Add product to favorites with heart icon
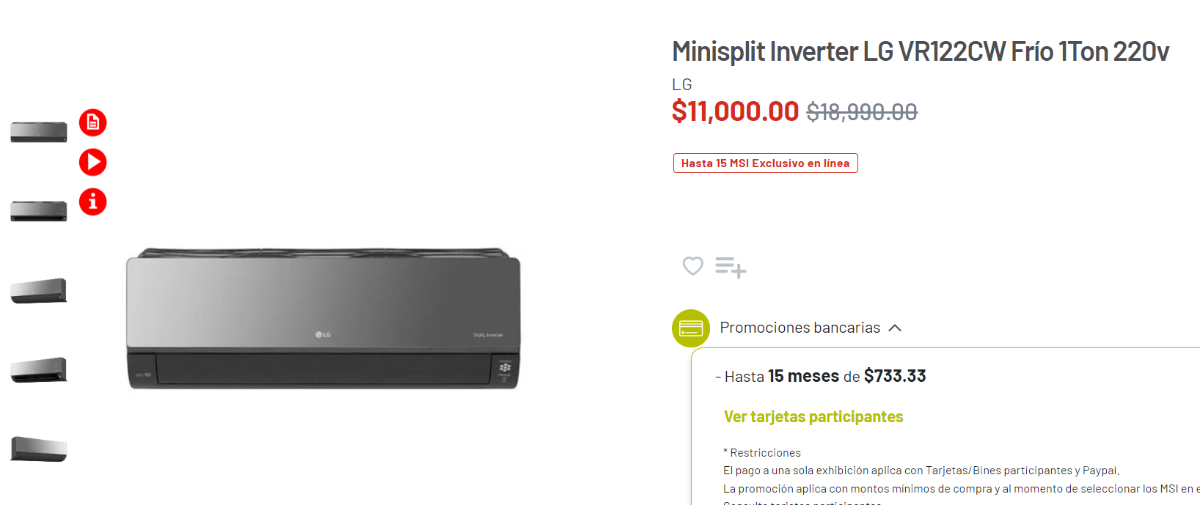The width and height of the screenshot is (1200, 505). tap(693, 266)
